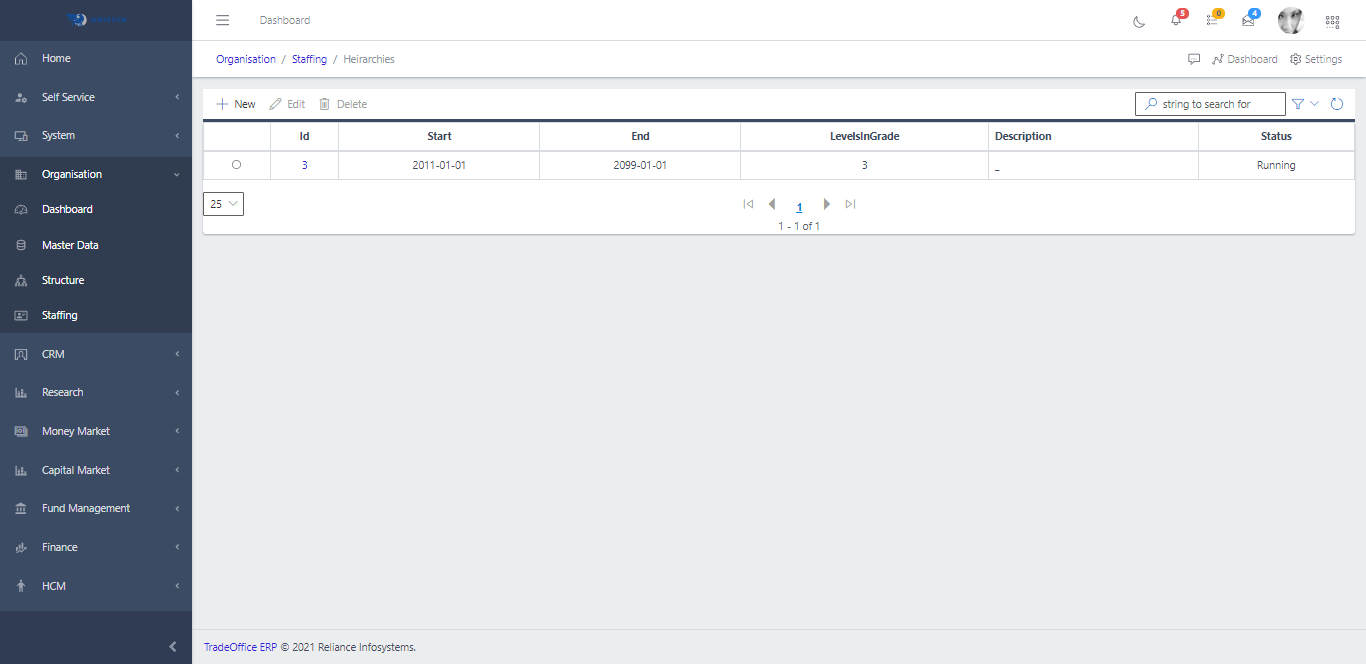Toggle dark mode moon icon
This screenshot has height=664, width=1366.
tap(1139, 21)
